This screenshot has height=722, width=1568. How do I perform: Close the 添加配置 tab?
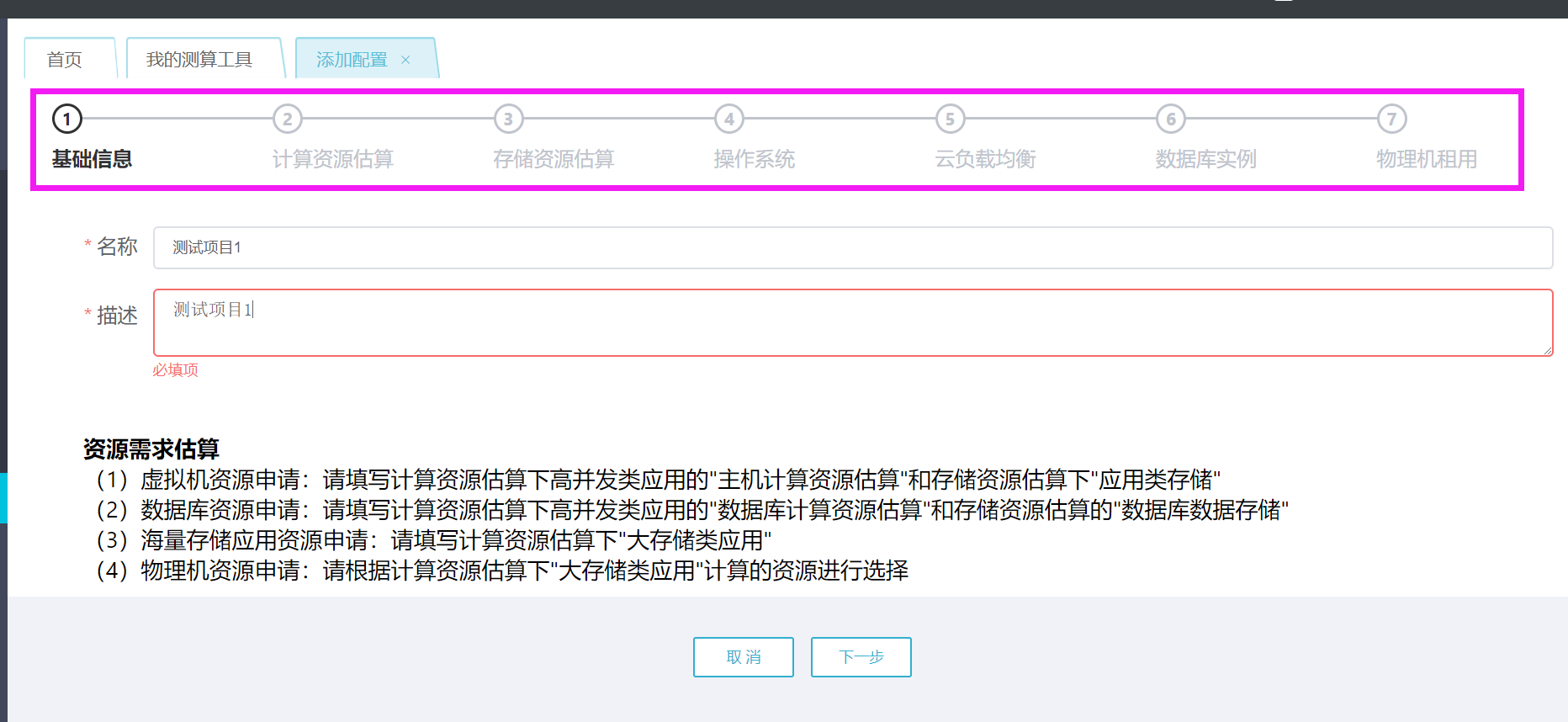tap(405, 60)
